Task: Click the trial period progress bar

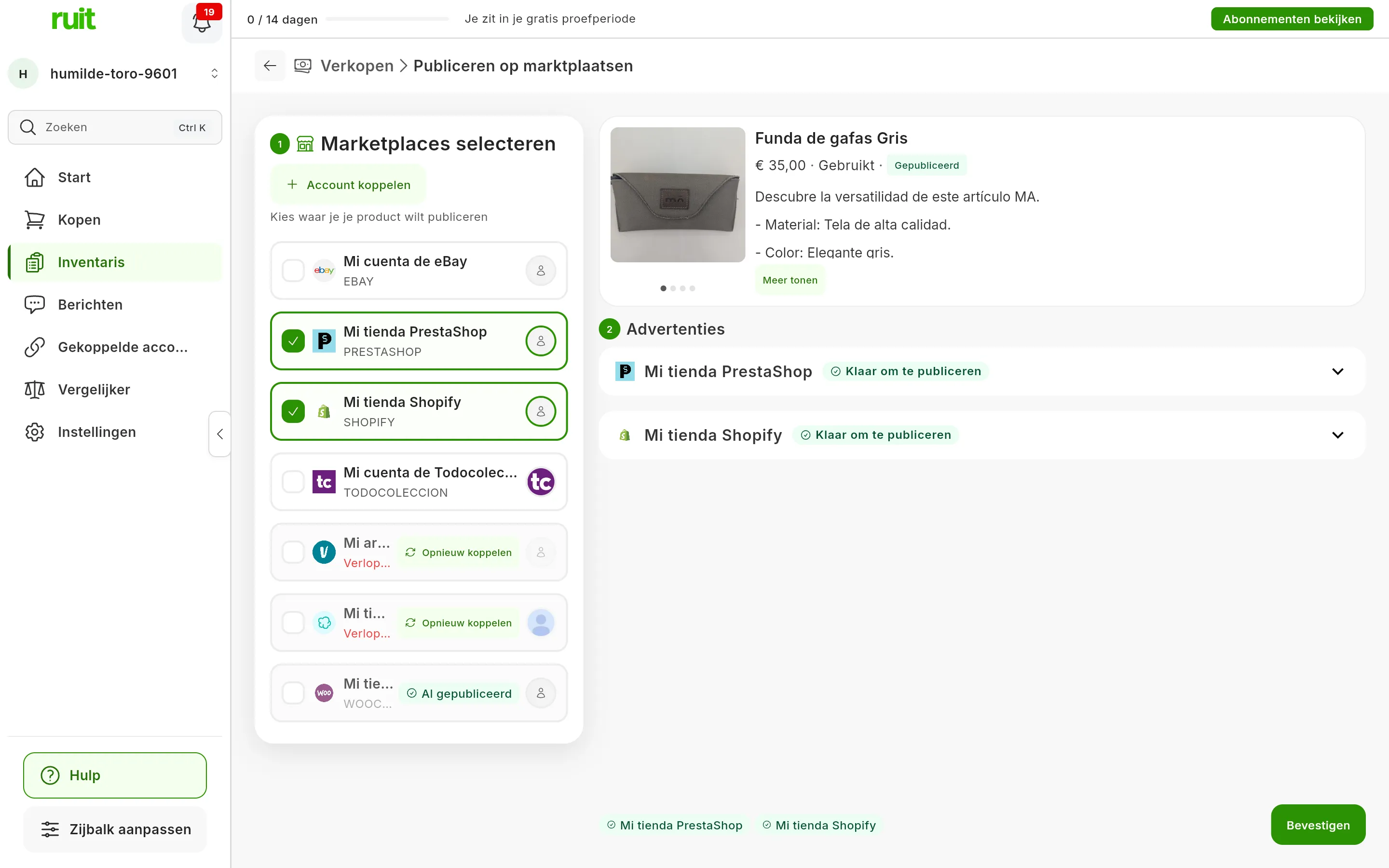Action: [387, 19]
